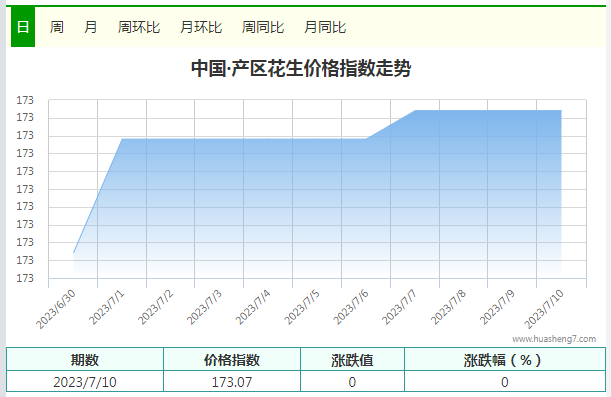The width and height of the screenshot is (611, 397).
Task: Click the 涨跌幅（%） column header
Action: click(505, 360)
